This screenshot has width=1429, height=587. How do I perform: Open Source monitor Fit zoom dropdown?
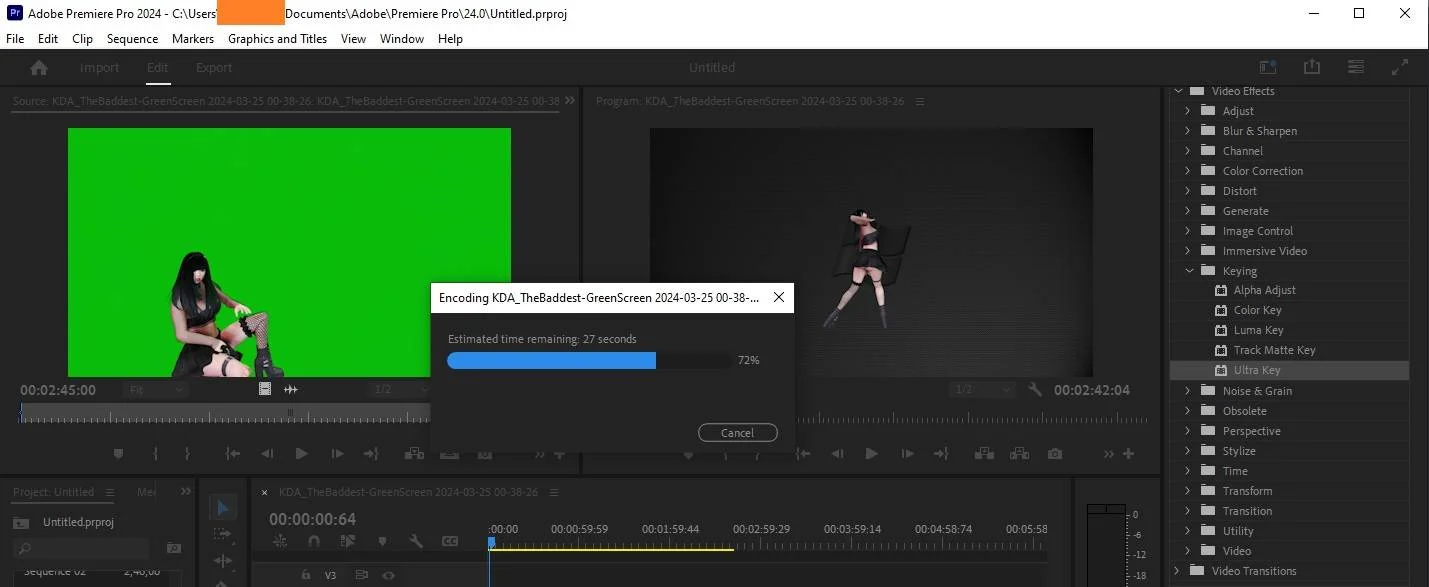tap(155, 389)
